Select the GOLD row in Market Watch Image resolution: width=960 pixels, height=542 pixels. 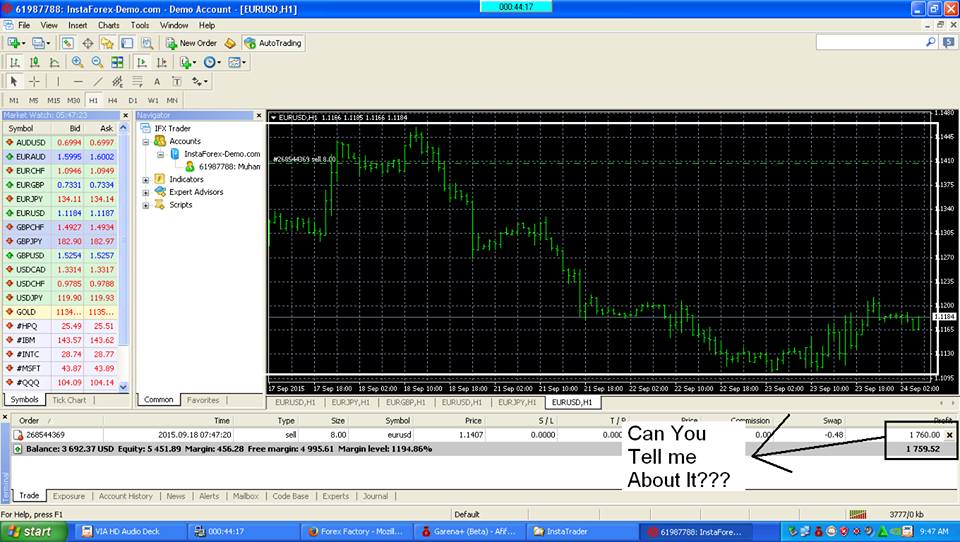(61, 312)
